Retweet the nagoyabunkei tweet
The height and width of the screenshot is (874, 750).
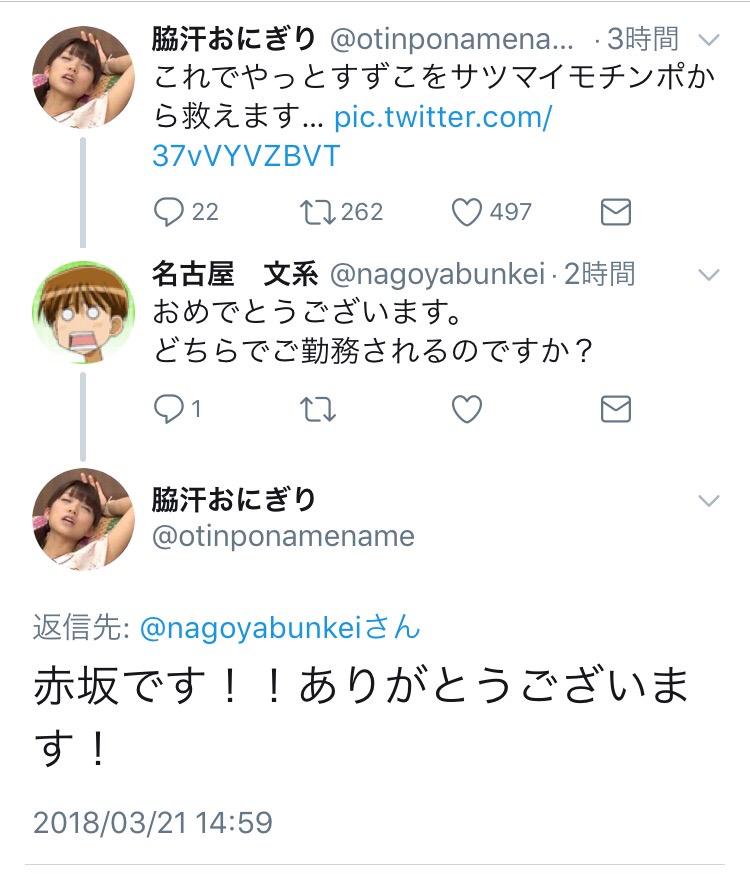click(318, 409)
